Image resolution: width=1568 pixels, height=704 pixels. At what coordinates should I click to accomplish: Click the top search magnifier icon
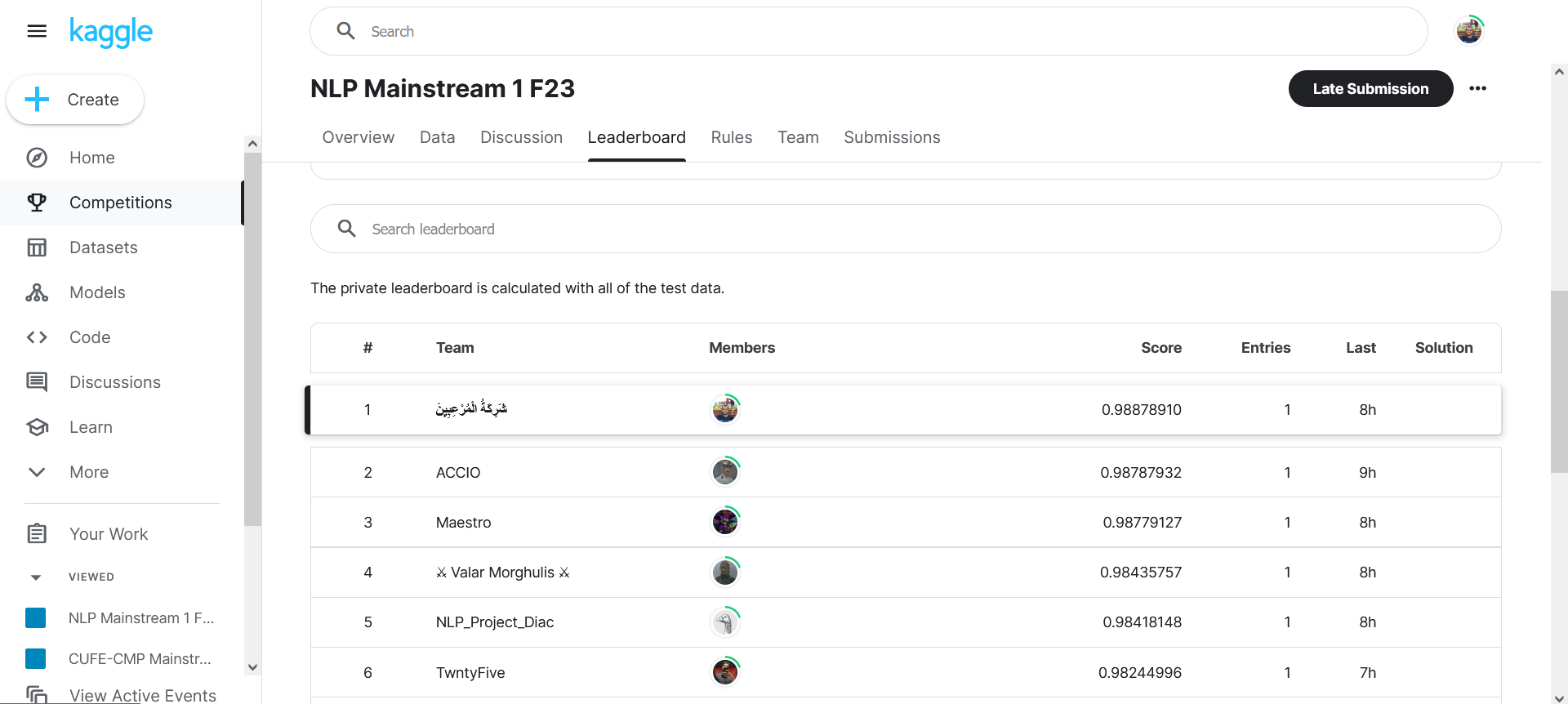pyautogui.click(x=346, y=31)
